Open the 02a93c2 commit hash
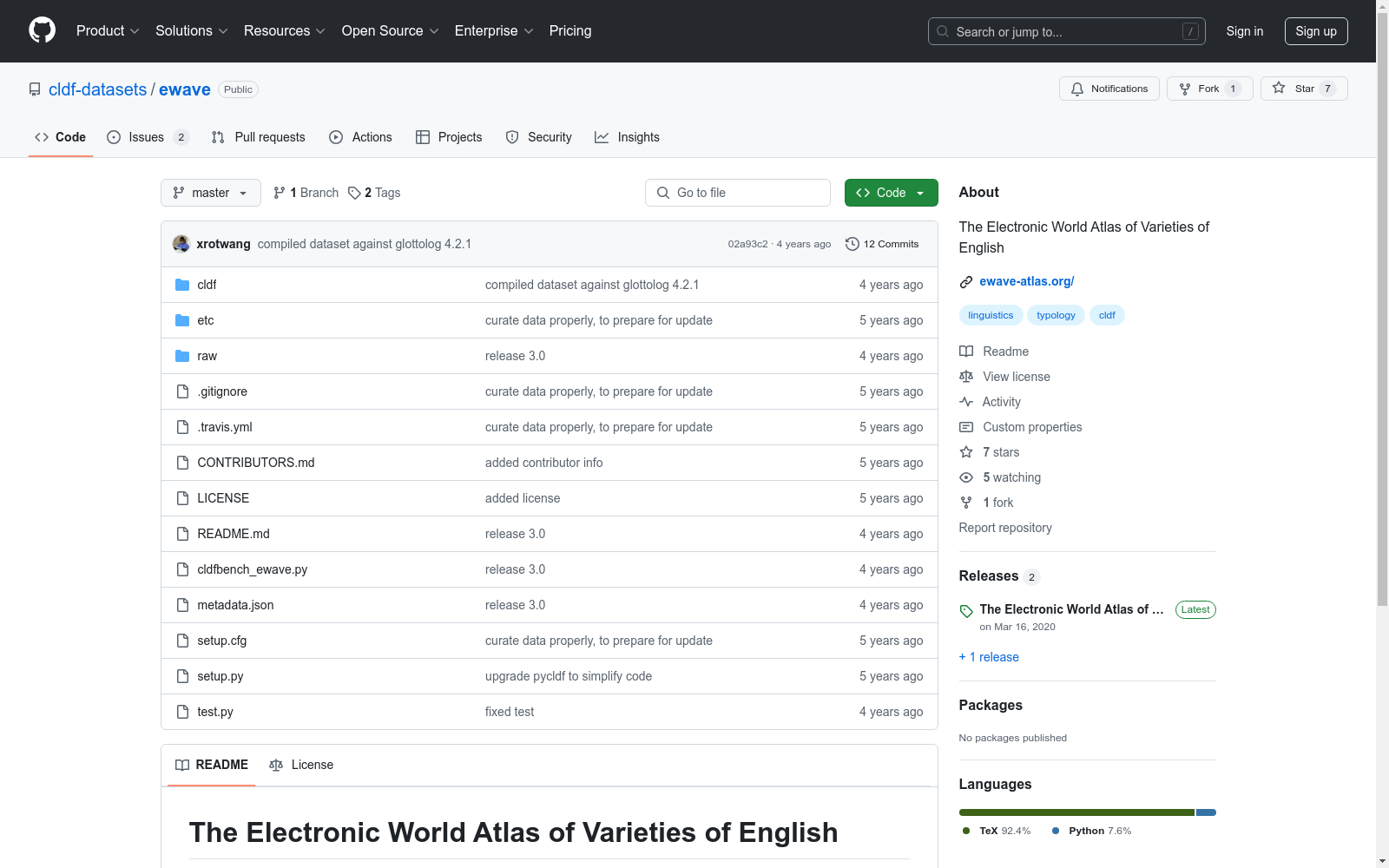 pyautogui.click(x=747, y=244)
